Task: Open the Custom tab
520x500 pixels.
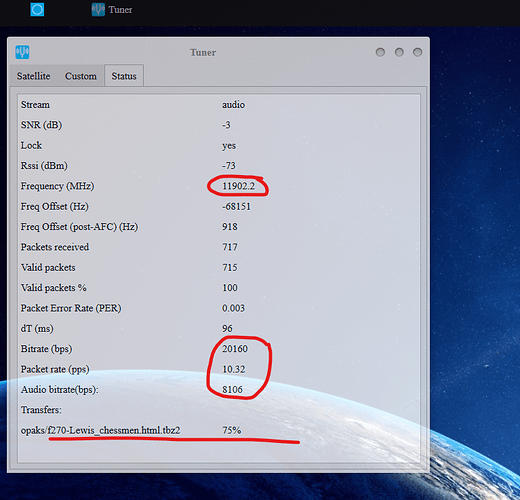Action: coord(81,76)
